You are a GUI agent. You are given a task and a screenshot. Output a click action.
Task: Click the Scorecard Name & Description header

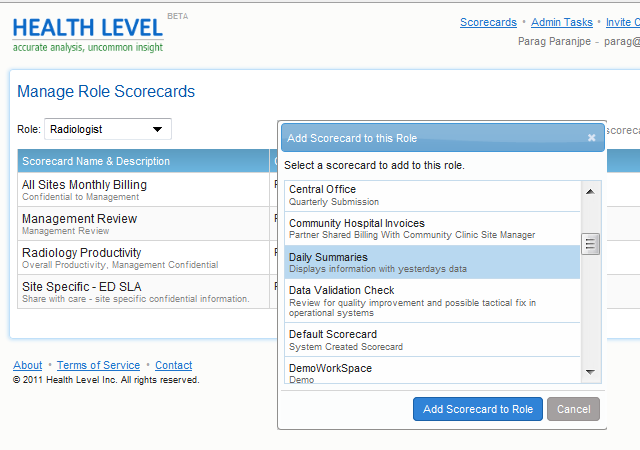click(x=96, y=161)
